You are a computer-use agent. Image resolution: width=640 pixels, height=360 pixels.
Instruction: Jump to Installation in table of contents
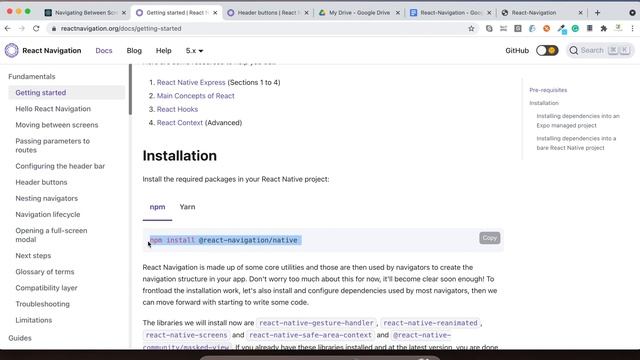click(544, 103)
